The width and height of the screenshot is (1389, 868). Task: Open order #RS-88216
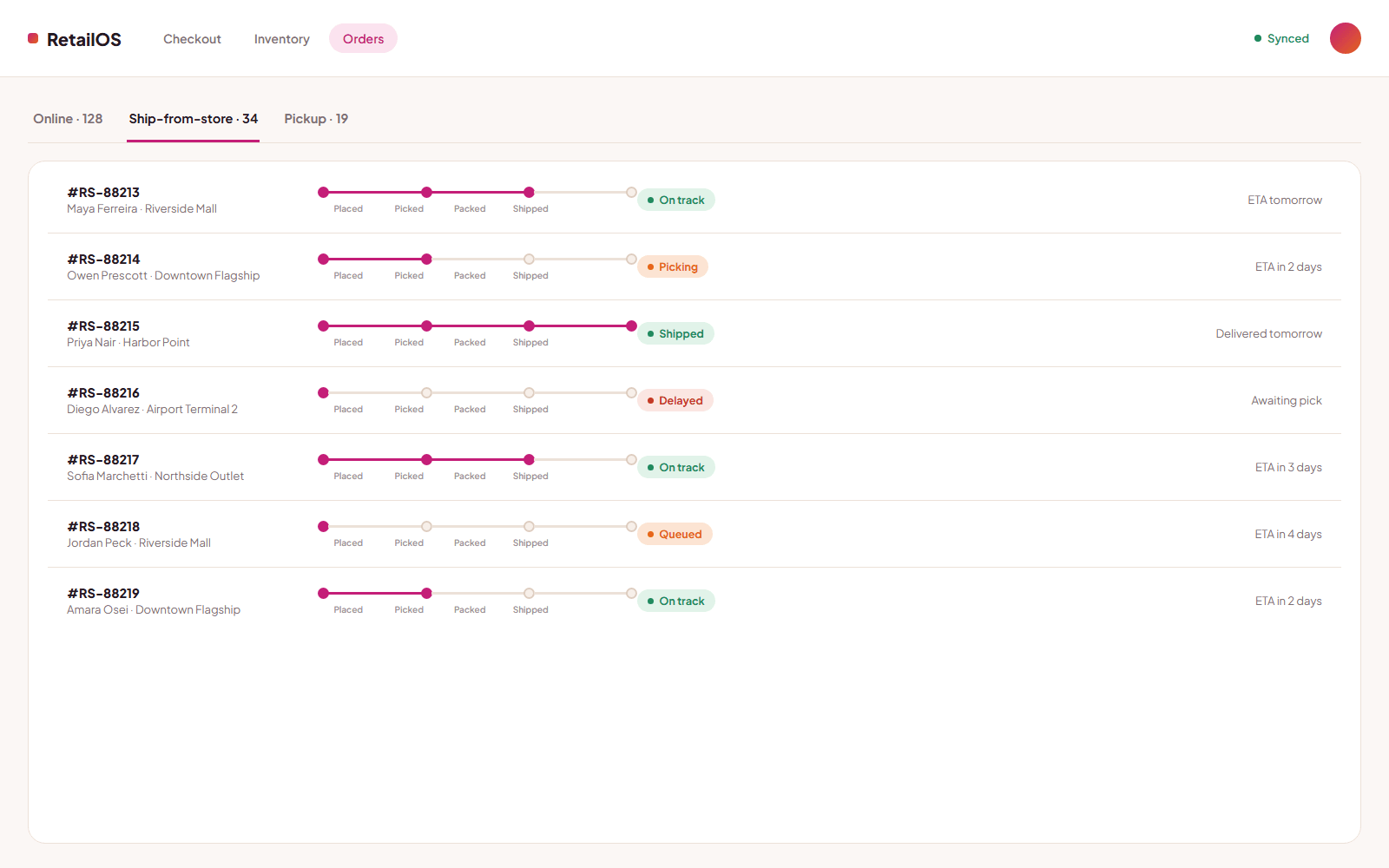click(694, 400)
